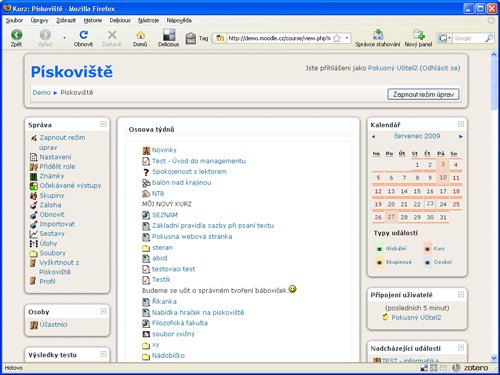The image size is (500, 375).
Task: Collapse the Výsledky testu block
Action: (103, 354)
